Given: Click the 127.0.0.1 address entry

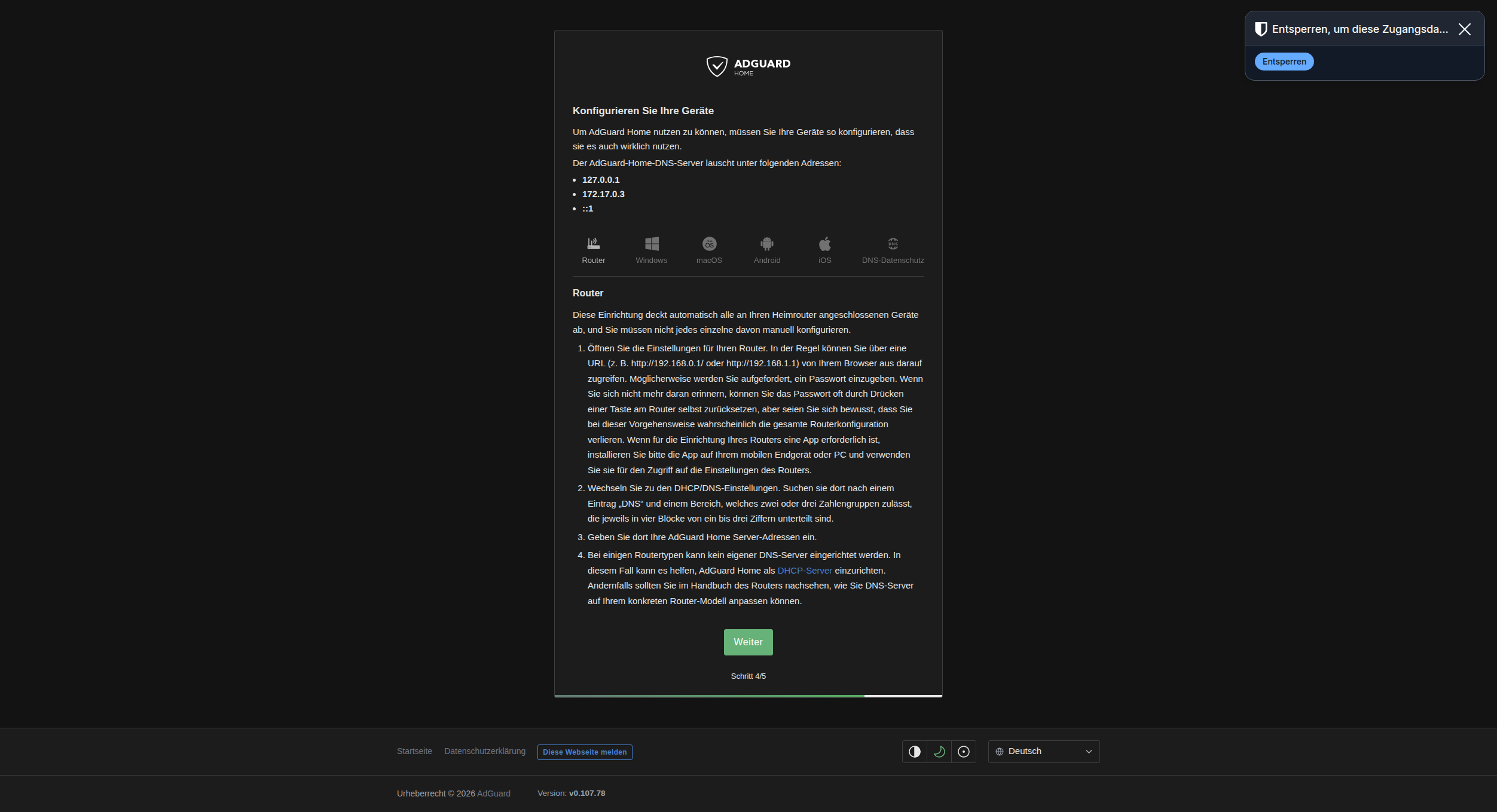Looking at the screenshot, I should [601, 180].
